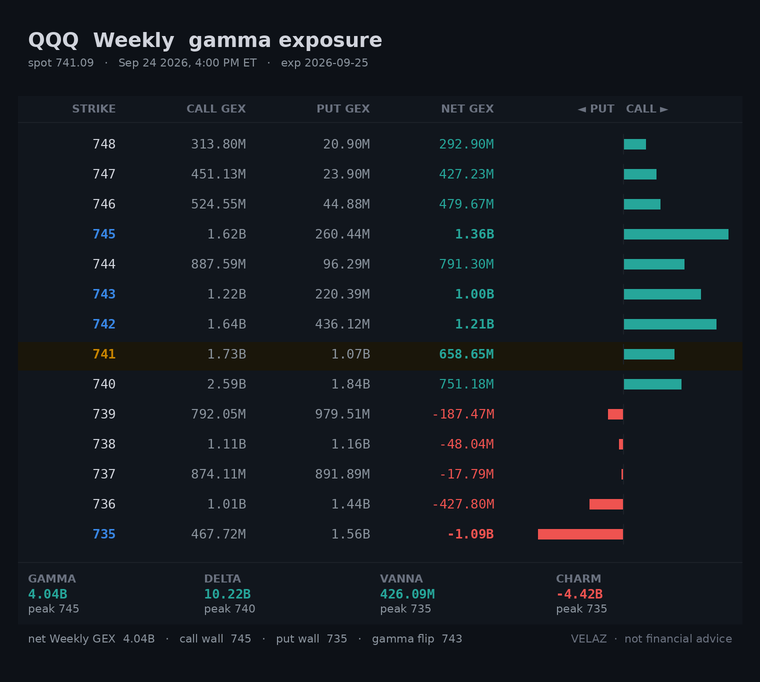Click call GEX value 467.72M
This screenshot has height=682, width=760.
[218, 535]
